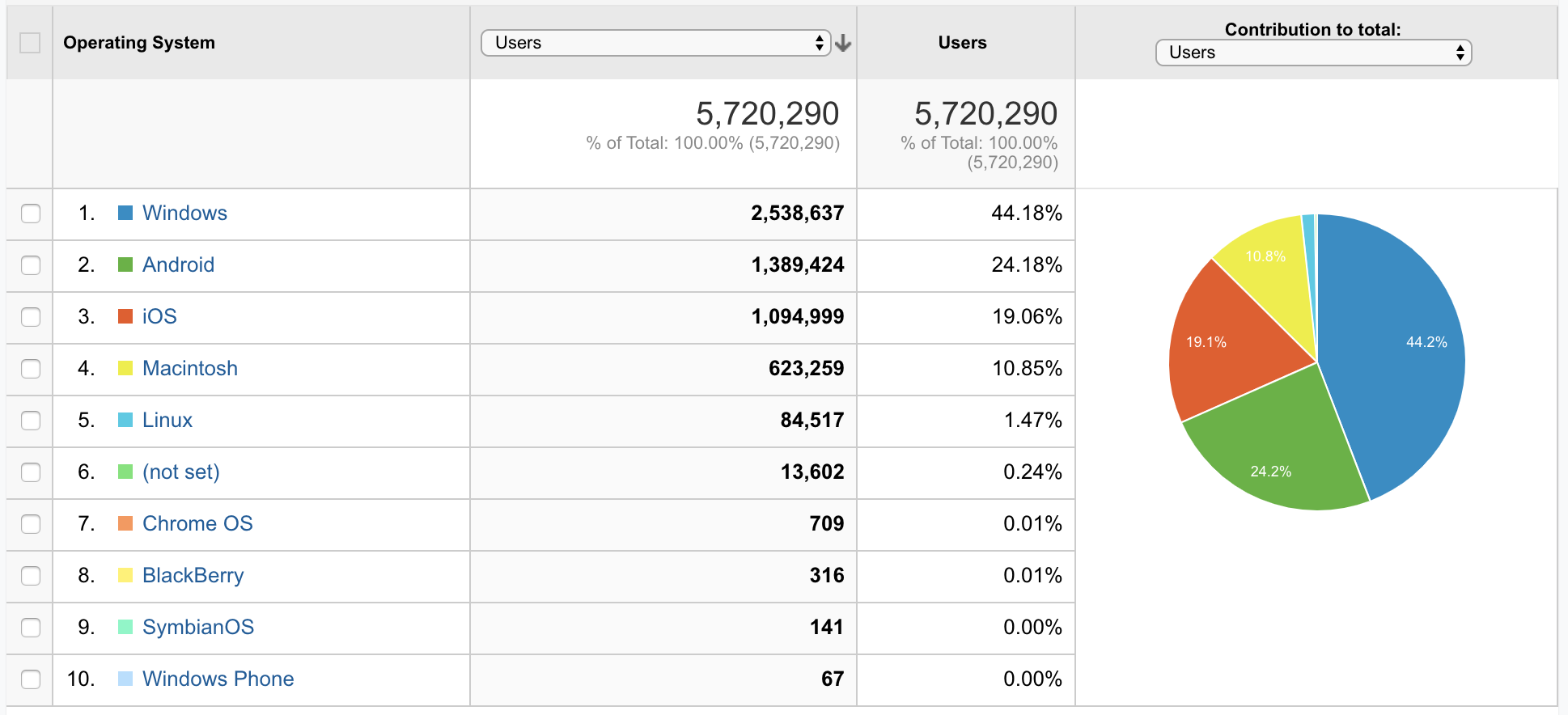Click the yellow Macintosh legend square
The width and height of the screenshot is (1568, 715).
click(x=125, y=368)
